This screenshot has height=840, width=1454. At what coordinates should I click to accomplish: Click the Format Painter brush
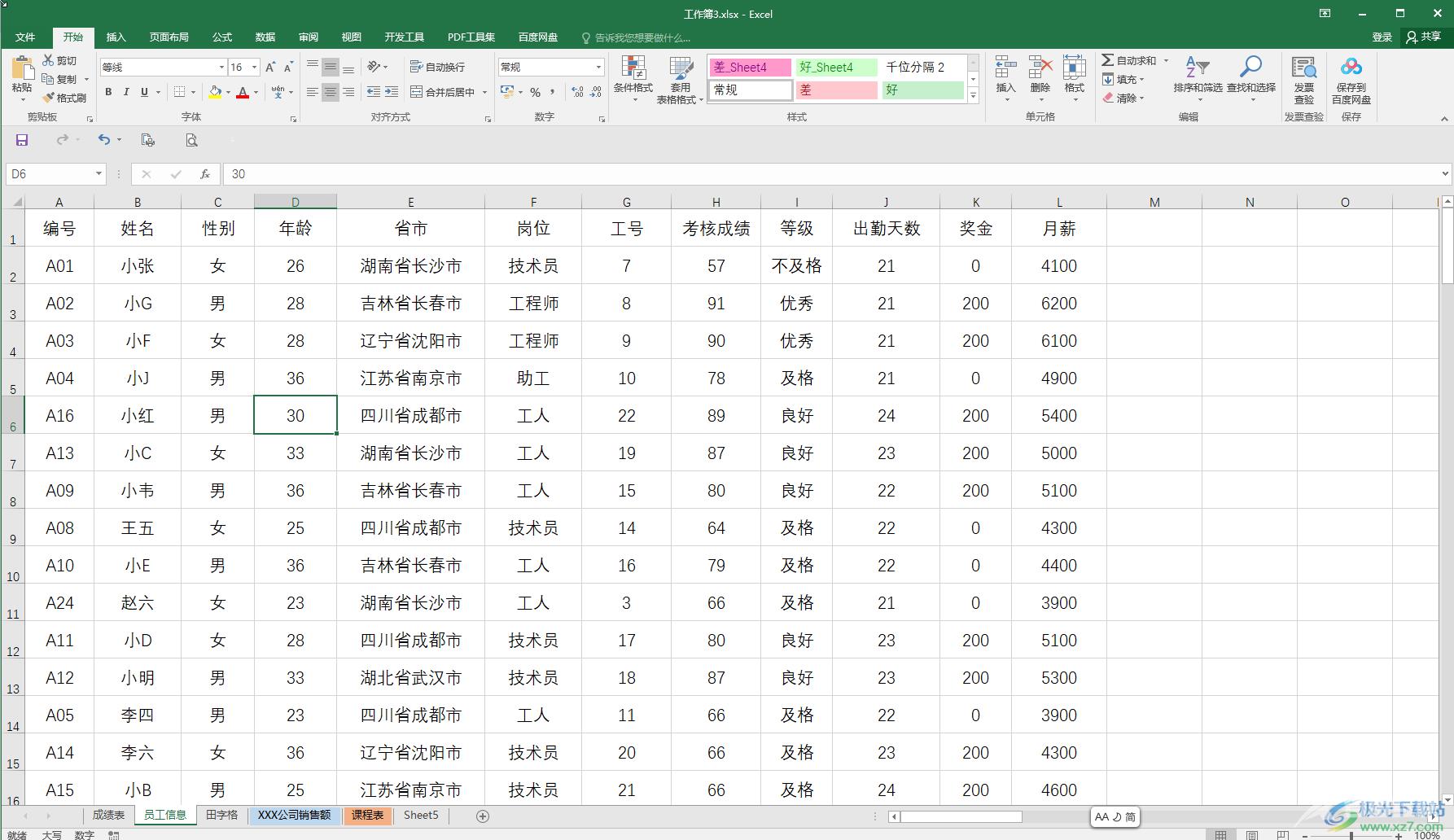click(x=48, y=98)
